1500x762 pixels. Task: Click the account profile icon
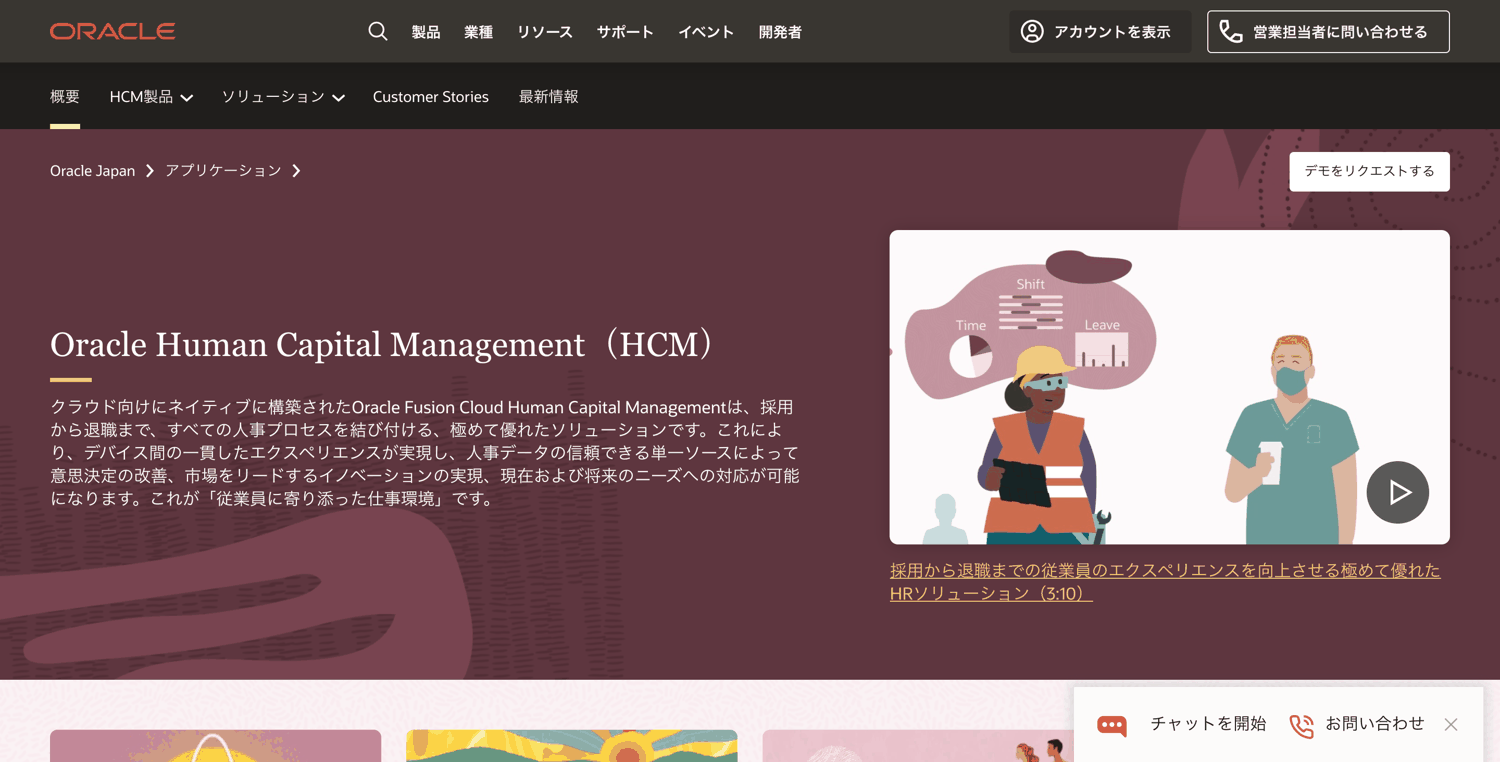point(1032,31)
